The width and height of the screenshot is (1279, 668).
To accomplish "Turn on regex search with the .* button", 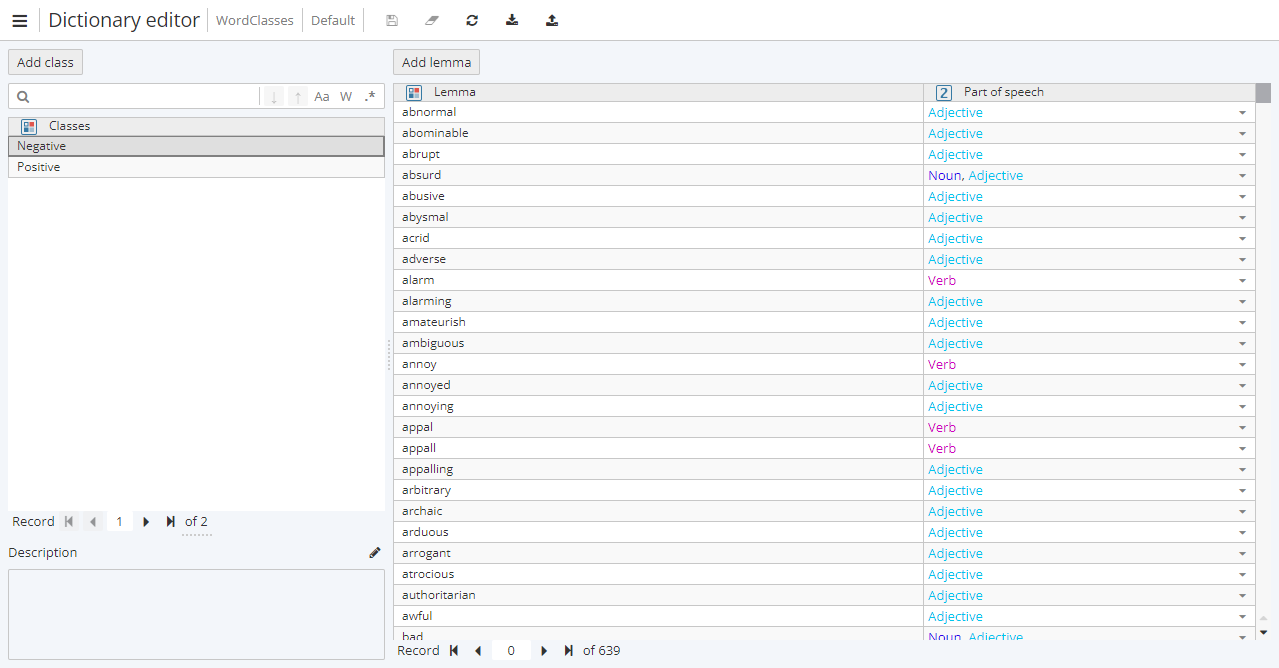I will (369, 96).
